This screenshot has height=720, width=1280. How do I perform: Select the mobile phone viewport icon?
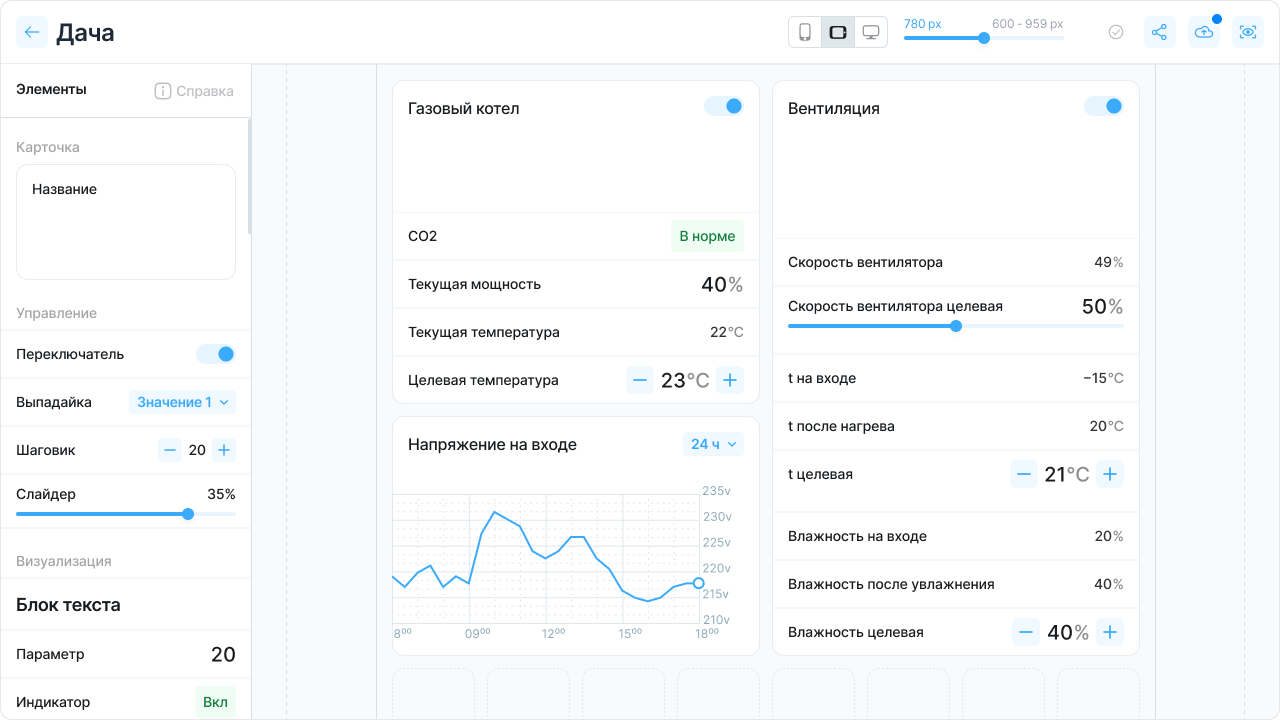805,32
